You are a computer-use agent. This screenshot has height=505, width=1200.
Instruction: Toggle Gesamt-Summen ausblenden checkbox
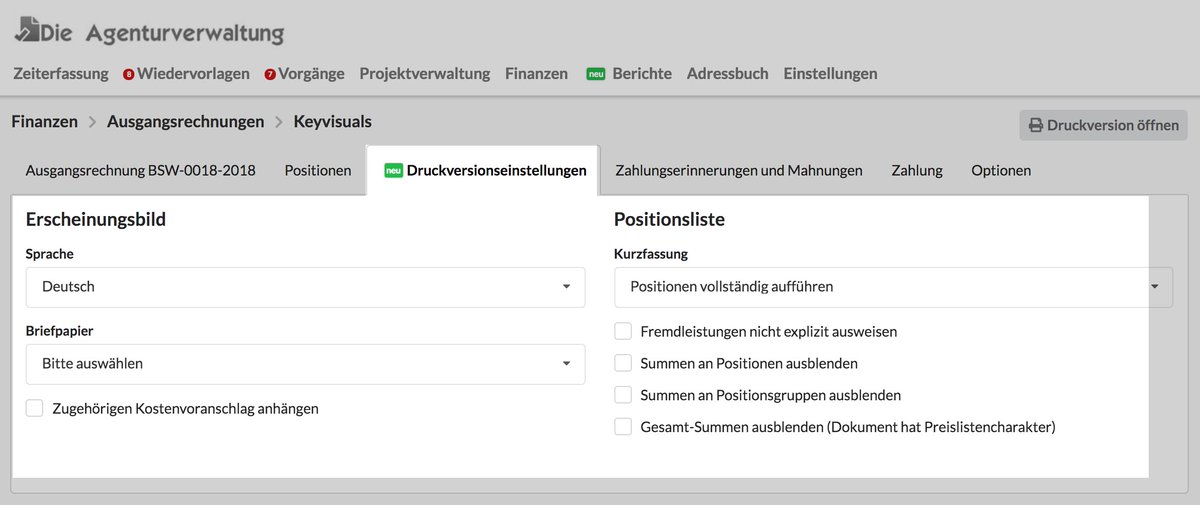[x=623, y=427]
